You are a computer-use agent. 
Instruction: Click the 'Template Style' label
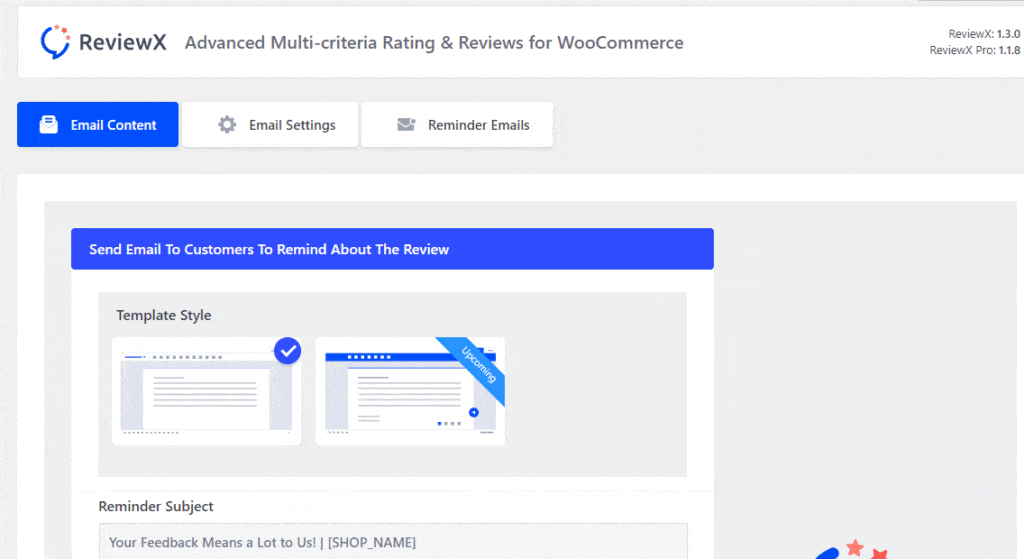point(164,315)
